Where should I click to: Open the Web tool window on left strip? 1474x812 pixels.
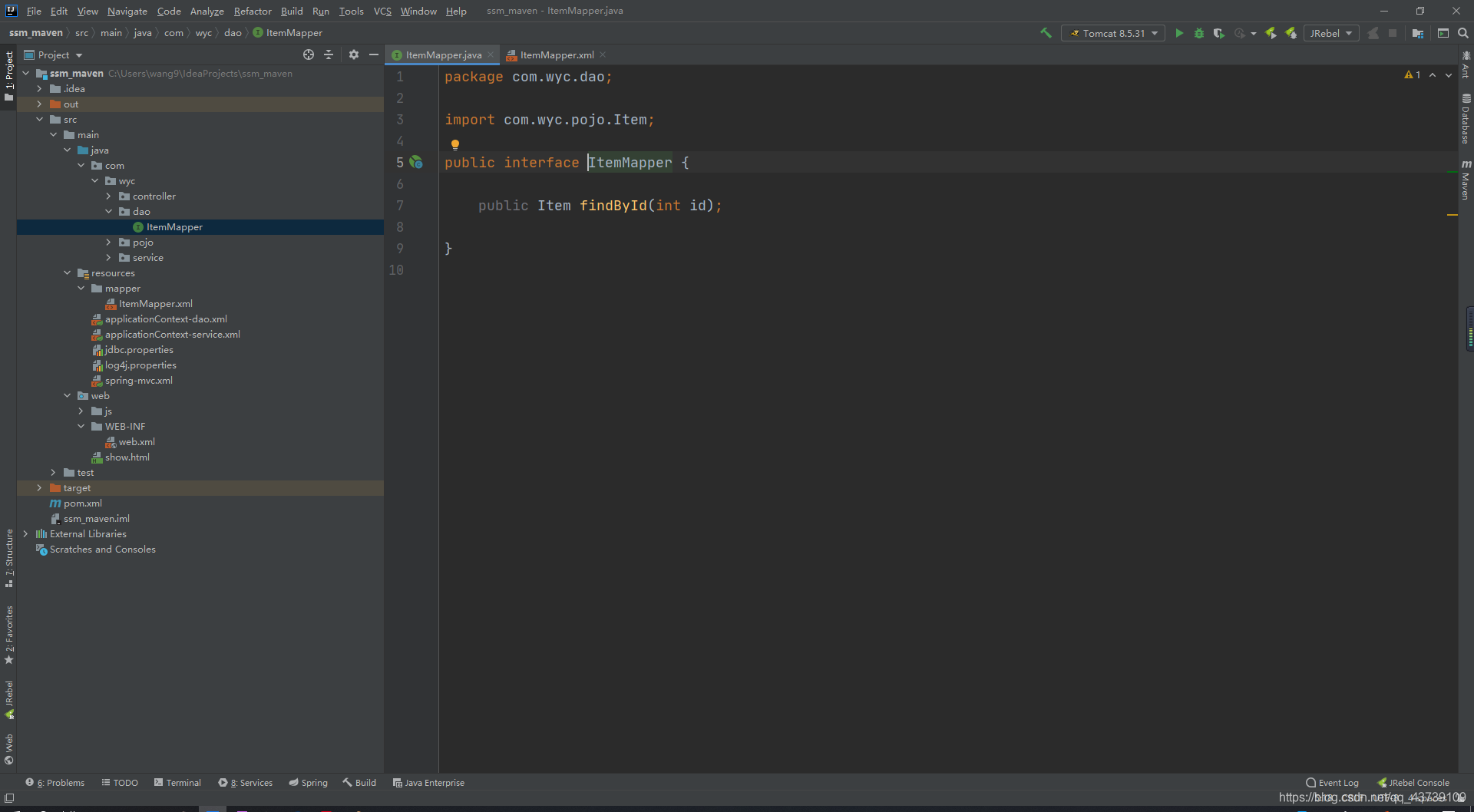coord(9,749)
